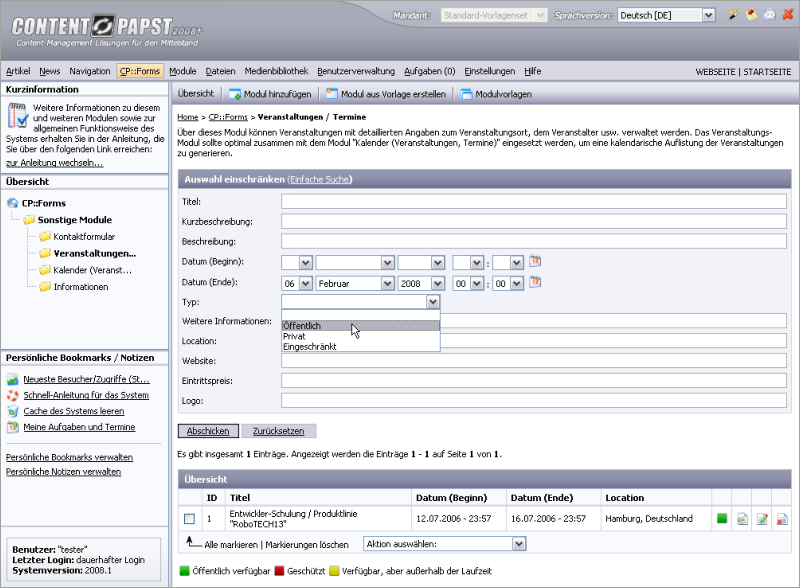Viewport: 800px width, 588px height.
Task: Open the minute dropdown for Datum (Ende)
Action: click(x=508, y=283)
